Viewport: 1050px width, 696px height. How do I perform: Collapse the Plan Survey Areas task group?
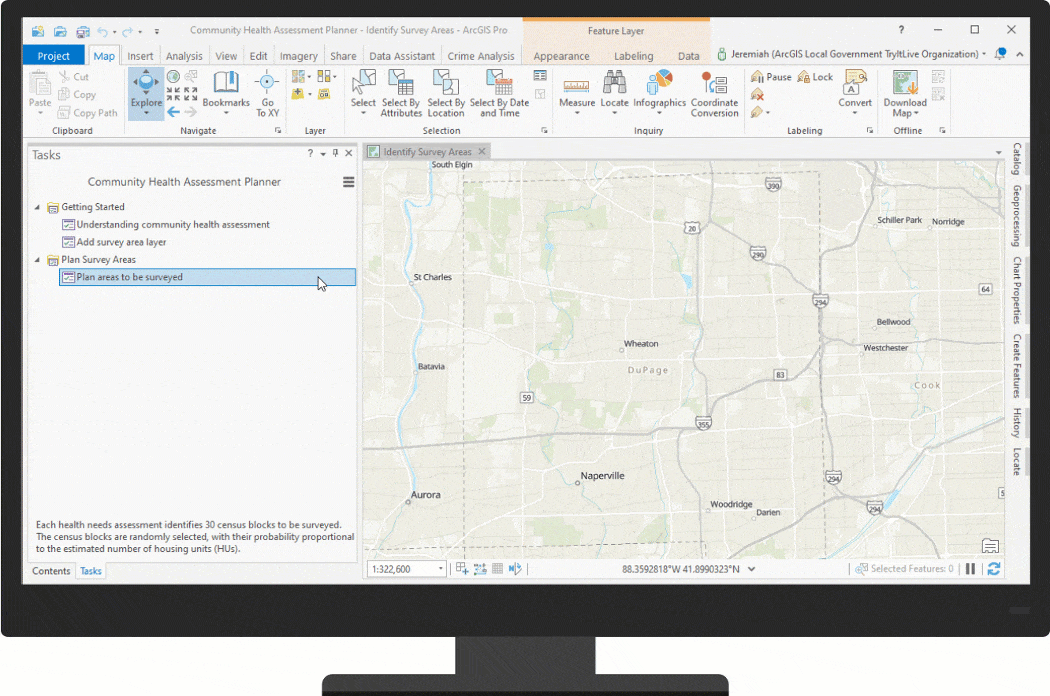click(x=37, y=259)
